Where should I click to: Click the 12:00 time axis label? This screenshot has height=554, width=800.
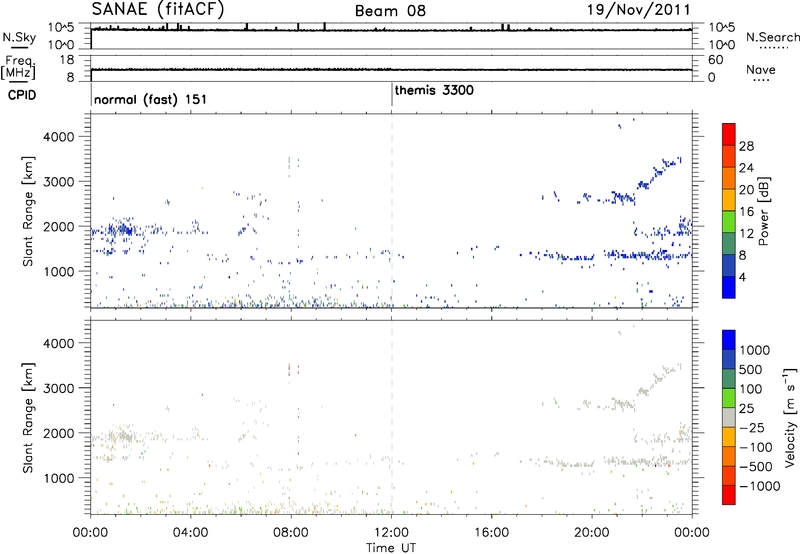click(391, 533)
